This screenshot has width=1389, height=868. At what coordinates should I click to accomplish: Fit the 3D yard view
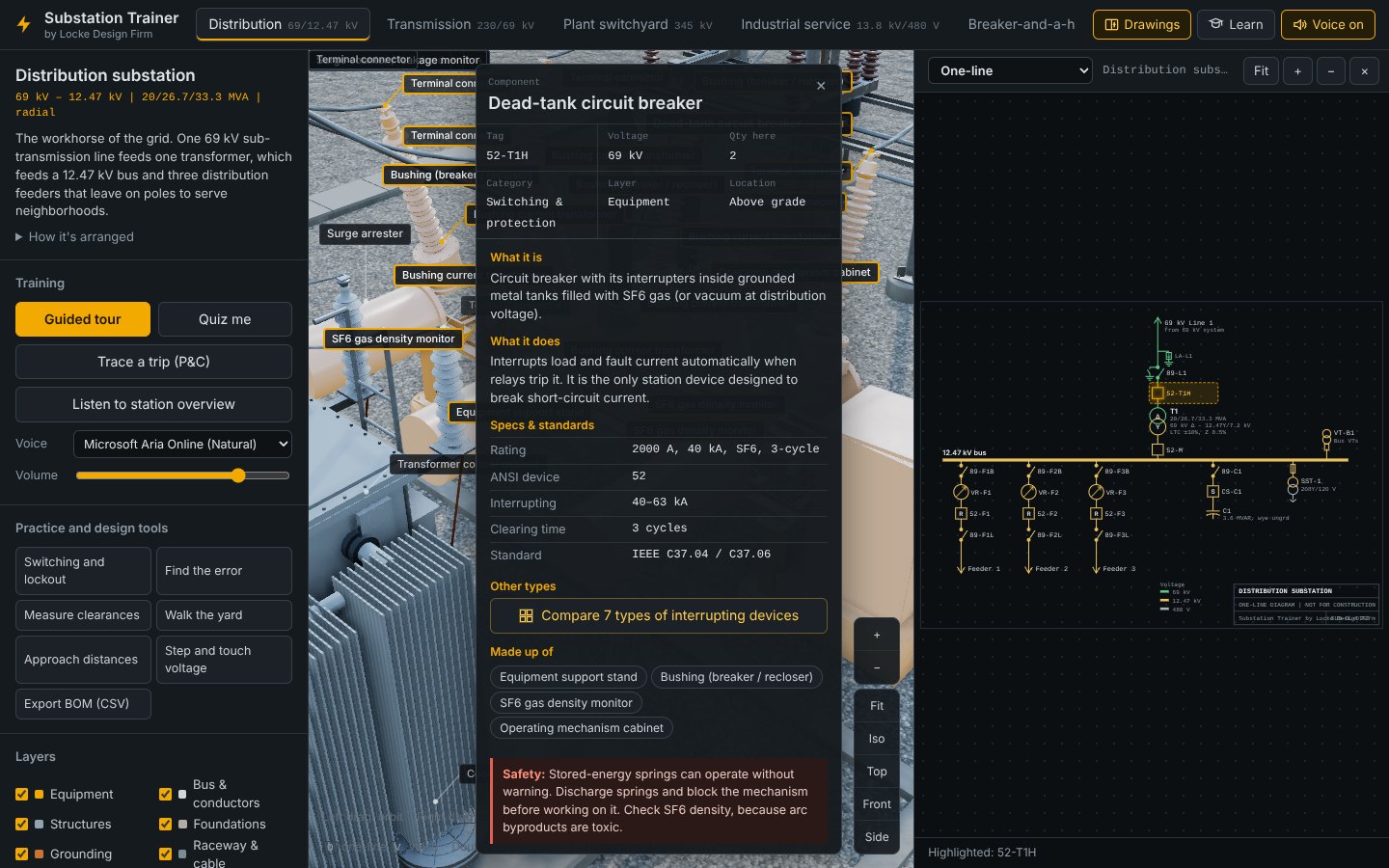click(877, 706)
